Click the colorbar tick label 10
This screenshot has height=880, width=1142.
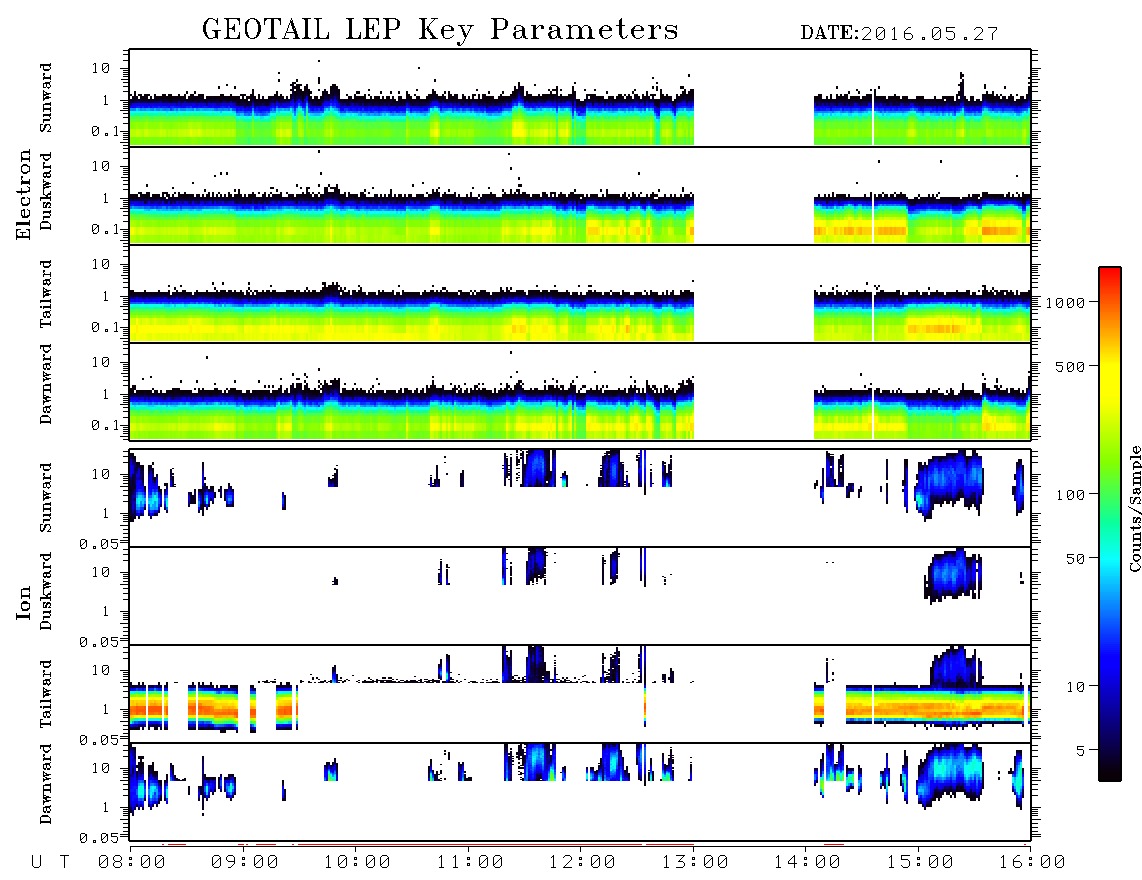(1075, 686)
